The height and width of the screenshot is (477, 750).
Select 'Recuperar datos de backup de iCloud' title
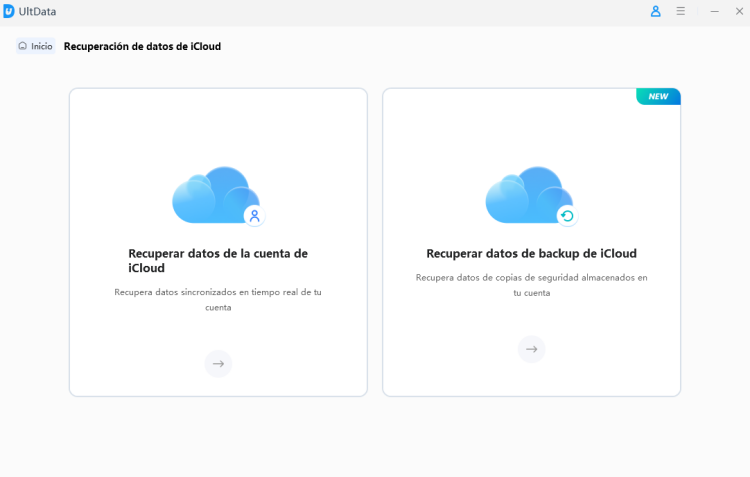coord(531,253)
